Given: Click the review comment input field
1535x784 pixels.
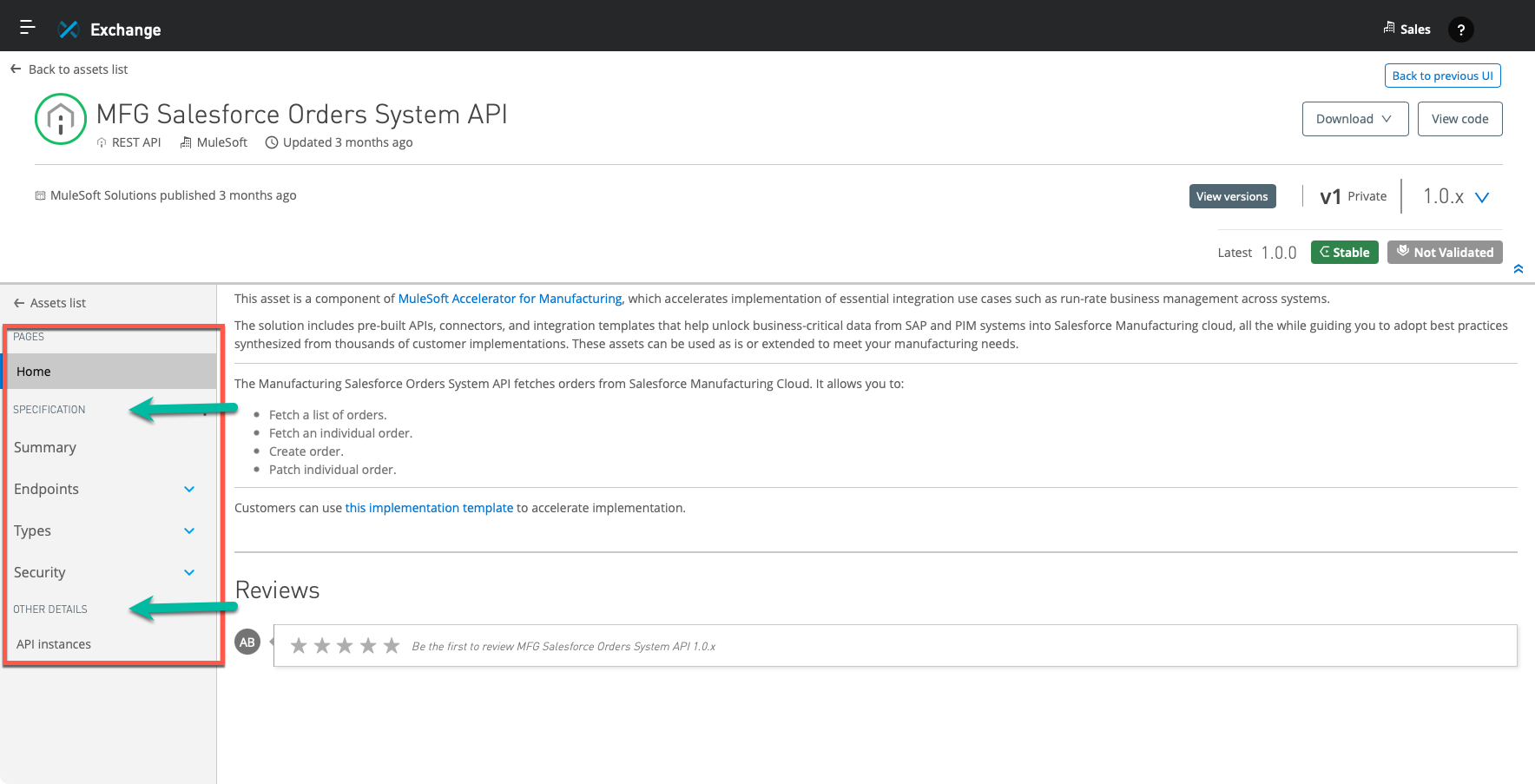Looking at the screenshot, I should (x=895, y=646).
